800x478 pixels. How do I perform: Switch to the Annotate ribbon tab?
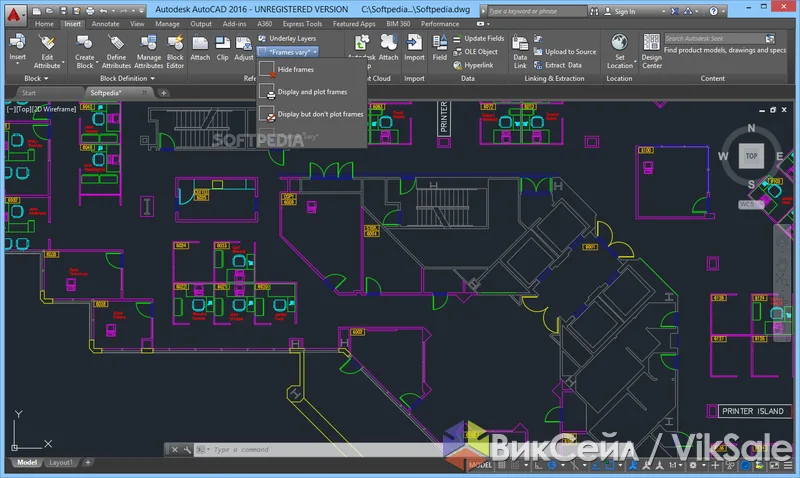pyautogui.click(x=106, y=24)
